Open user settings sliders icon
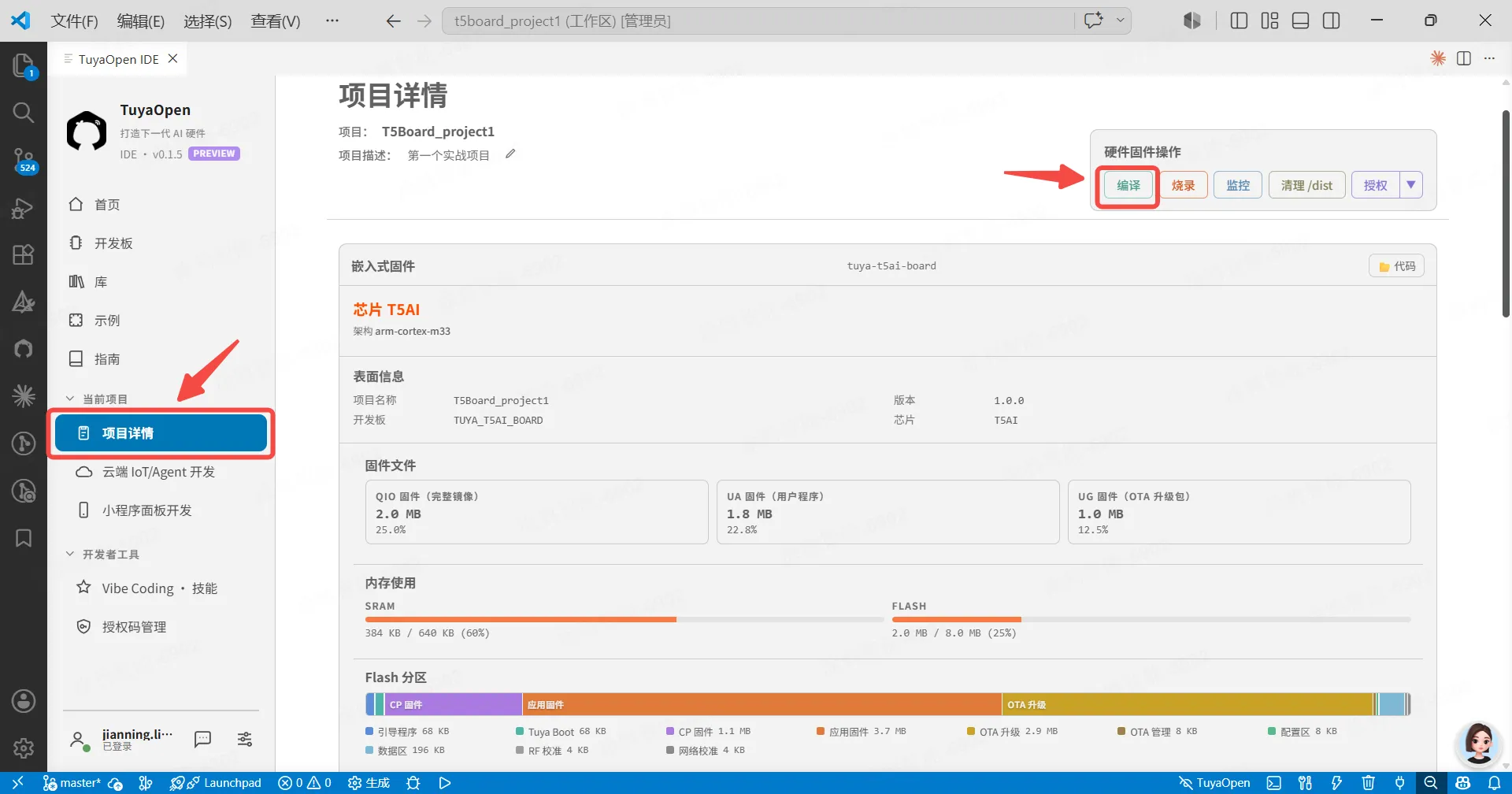 (x=245, y=739)
